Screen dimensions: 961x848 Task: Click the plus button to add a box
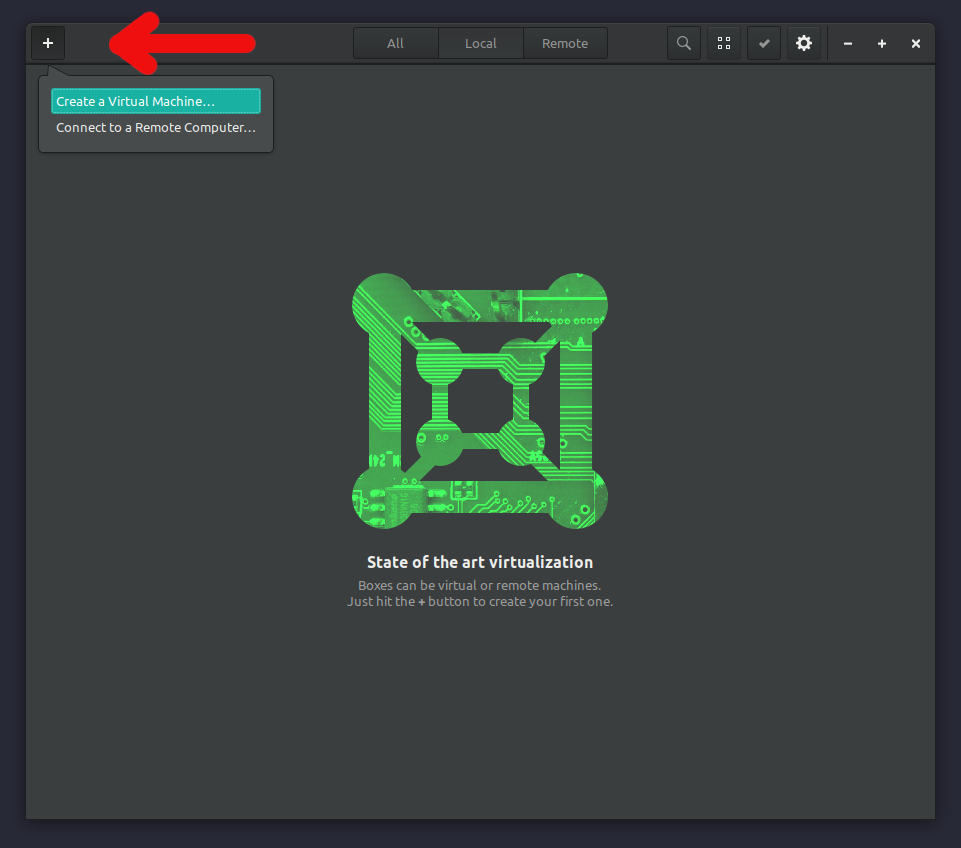click(48, 43)
